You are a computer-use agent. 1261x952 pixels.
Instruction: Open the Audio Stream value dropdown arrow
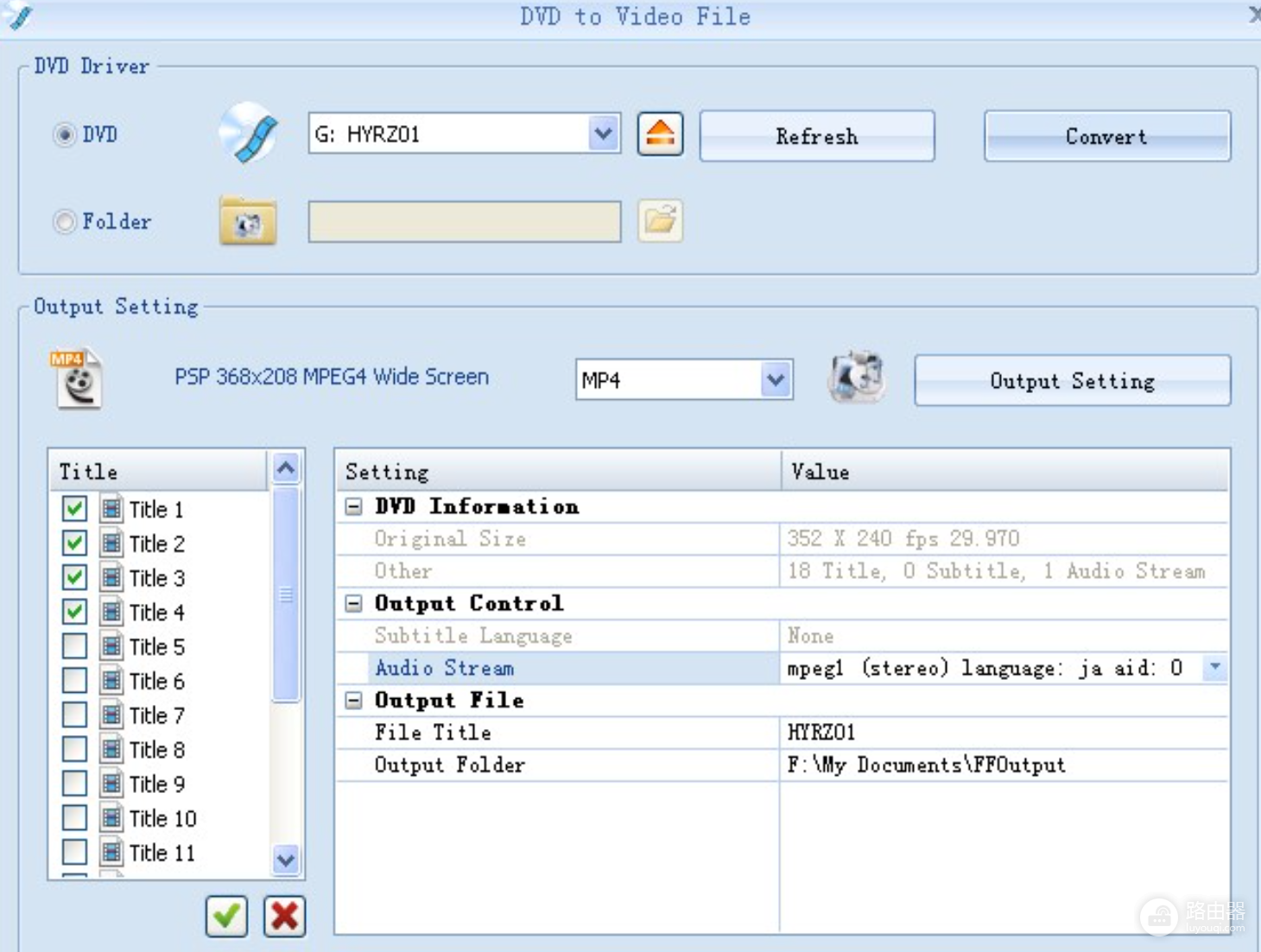[x=1214, y=667]
